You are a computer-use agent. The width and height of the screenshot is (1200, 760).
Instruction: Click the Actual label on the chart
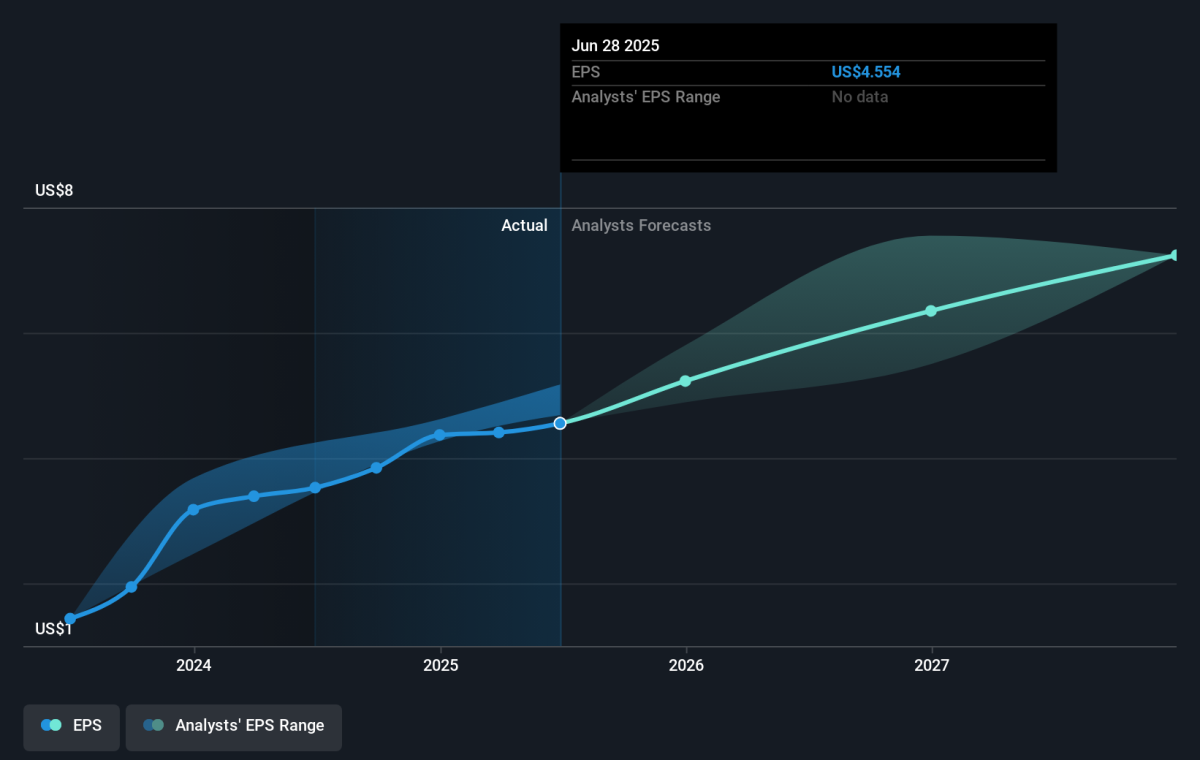click(x=524, y=226)
